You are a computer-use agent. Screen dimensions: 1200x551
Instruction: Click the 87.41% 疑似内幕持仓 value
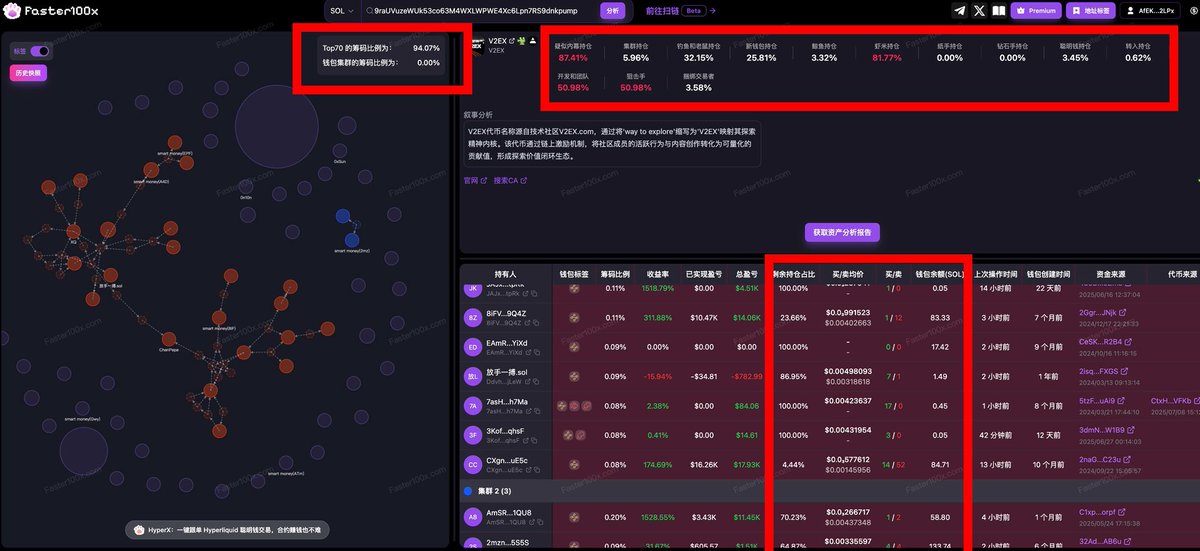[572, 58]
